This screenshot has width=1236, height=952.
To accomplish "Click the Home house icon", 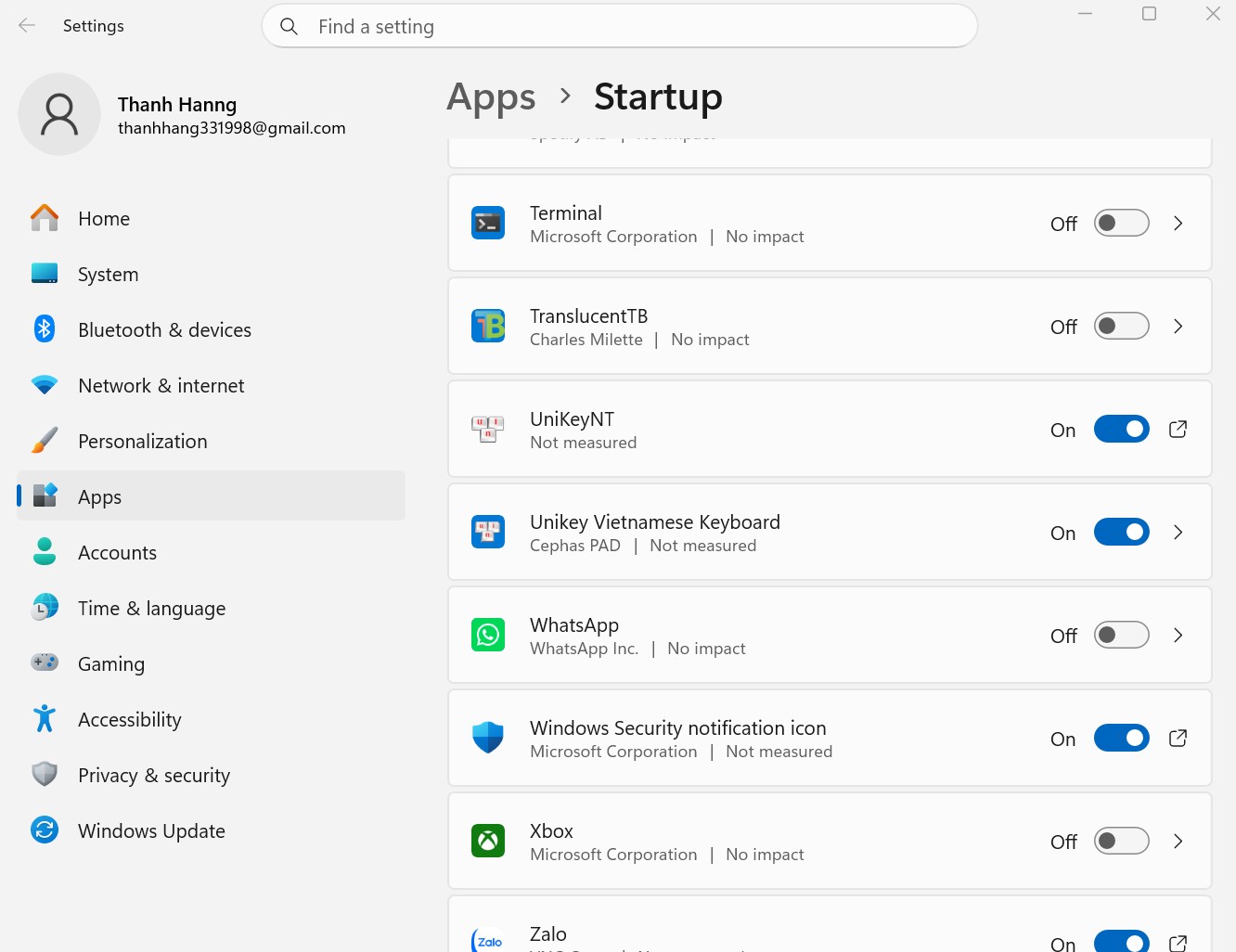I will [45, 218].
